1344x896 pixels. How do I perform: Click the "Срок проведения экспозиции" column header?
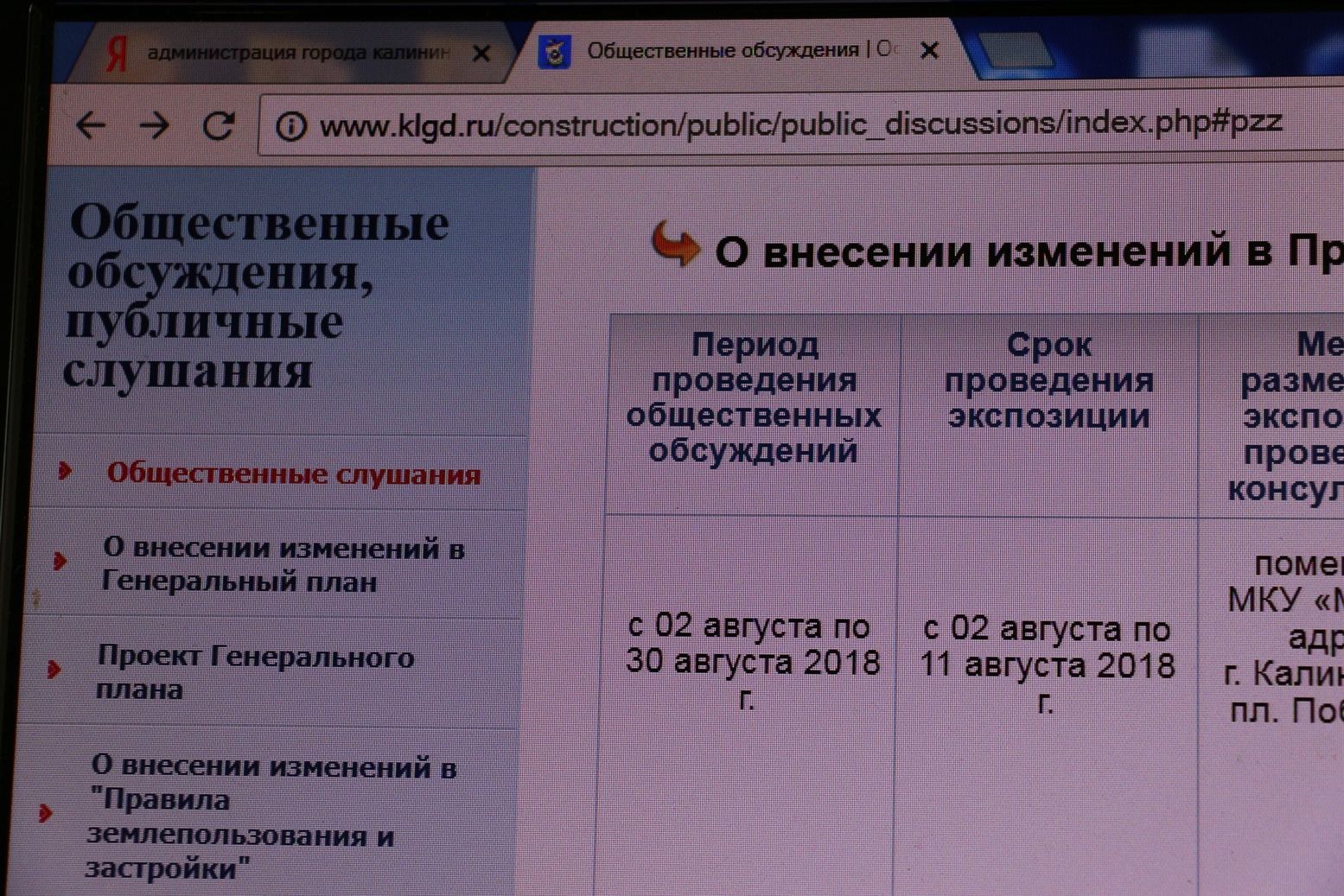pyautogui.click(x=1048, y=381)
